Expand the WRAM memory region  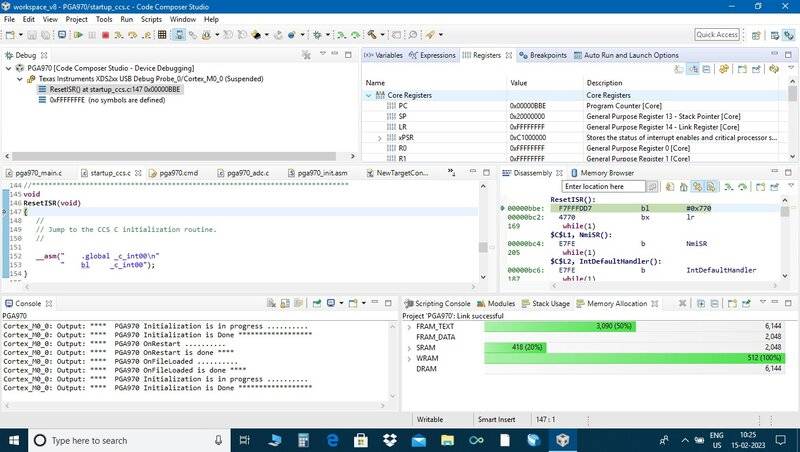click(x=409, y=359)
